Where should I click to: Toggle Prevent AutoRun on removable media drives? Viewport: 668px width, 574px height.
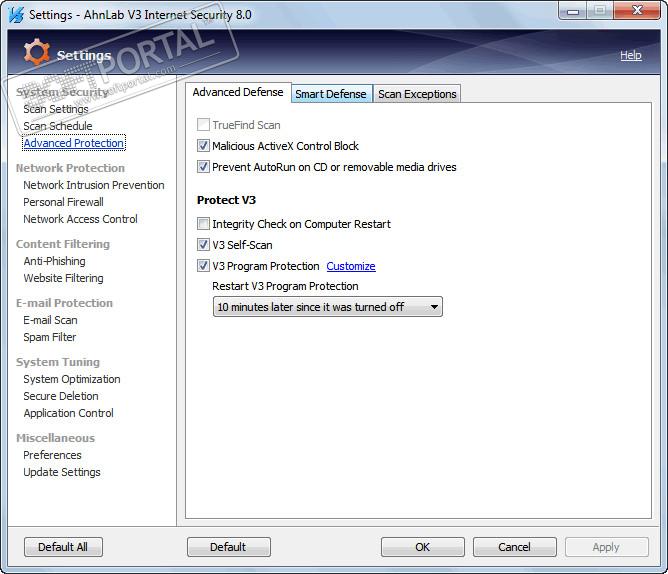203,167
